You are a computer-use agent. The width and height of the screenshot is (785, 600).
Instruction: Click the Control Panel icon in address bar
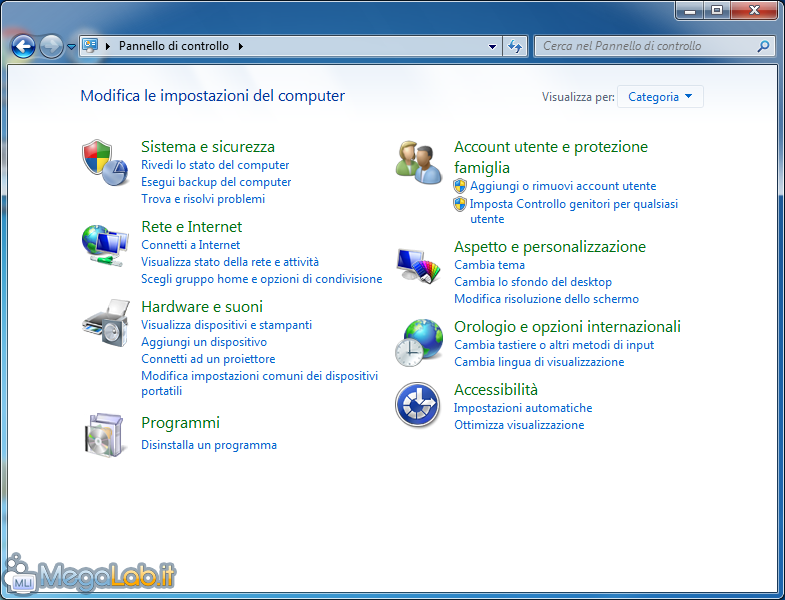90,46
